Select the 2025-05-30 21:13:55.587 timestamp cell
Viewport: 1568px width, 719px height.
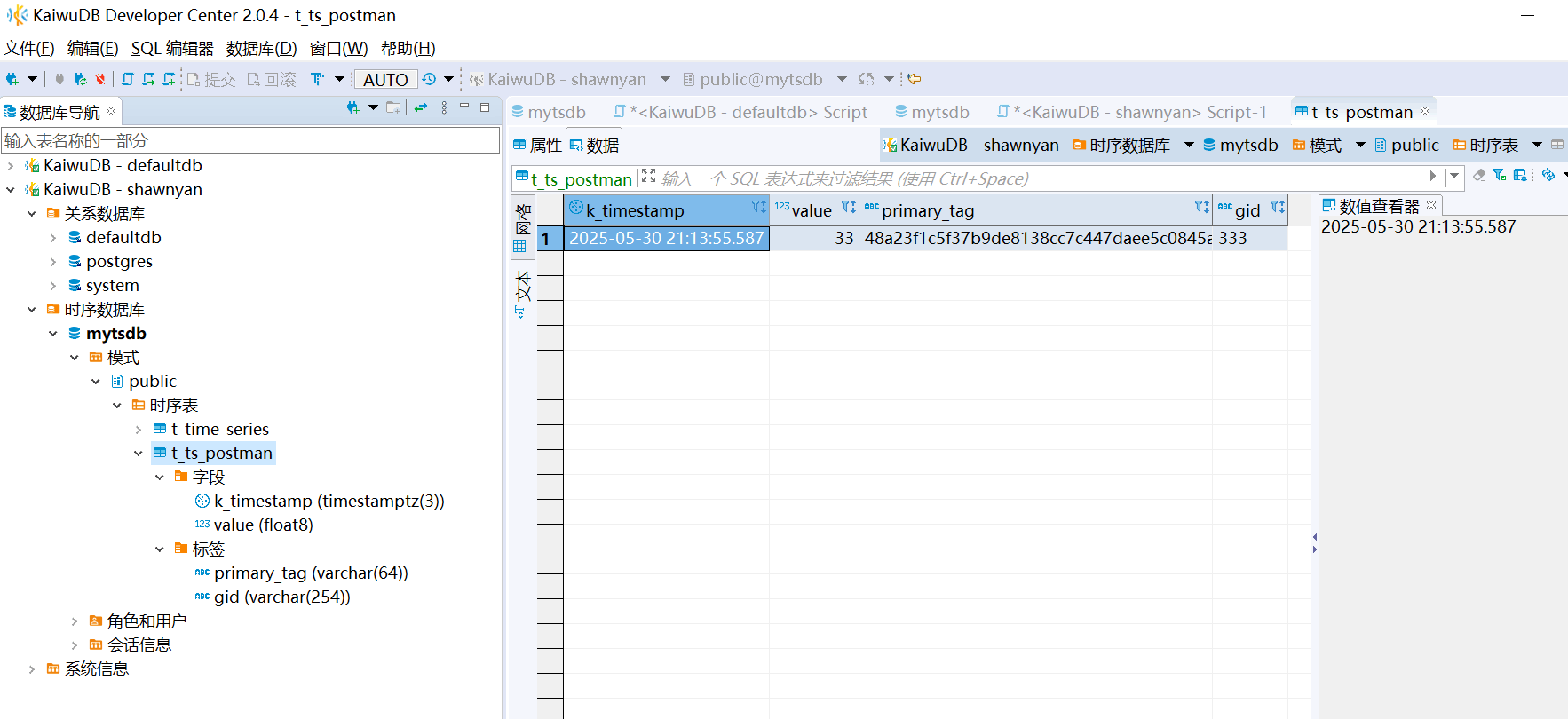[x=666, y=238]
